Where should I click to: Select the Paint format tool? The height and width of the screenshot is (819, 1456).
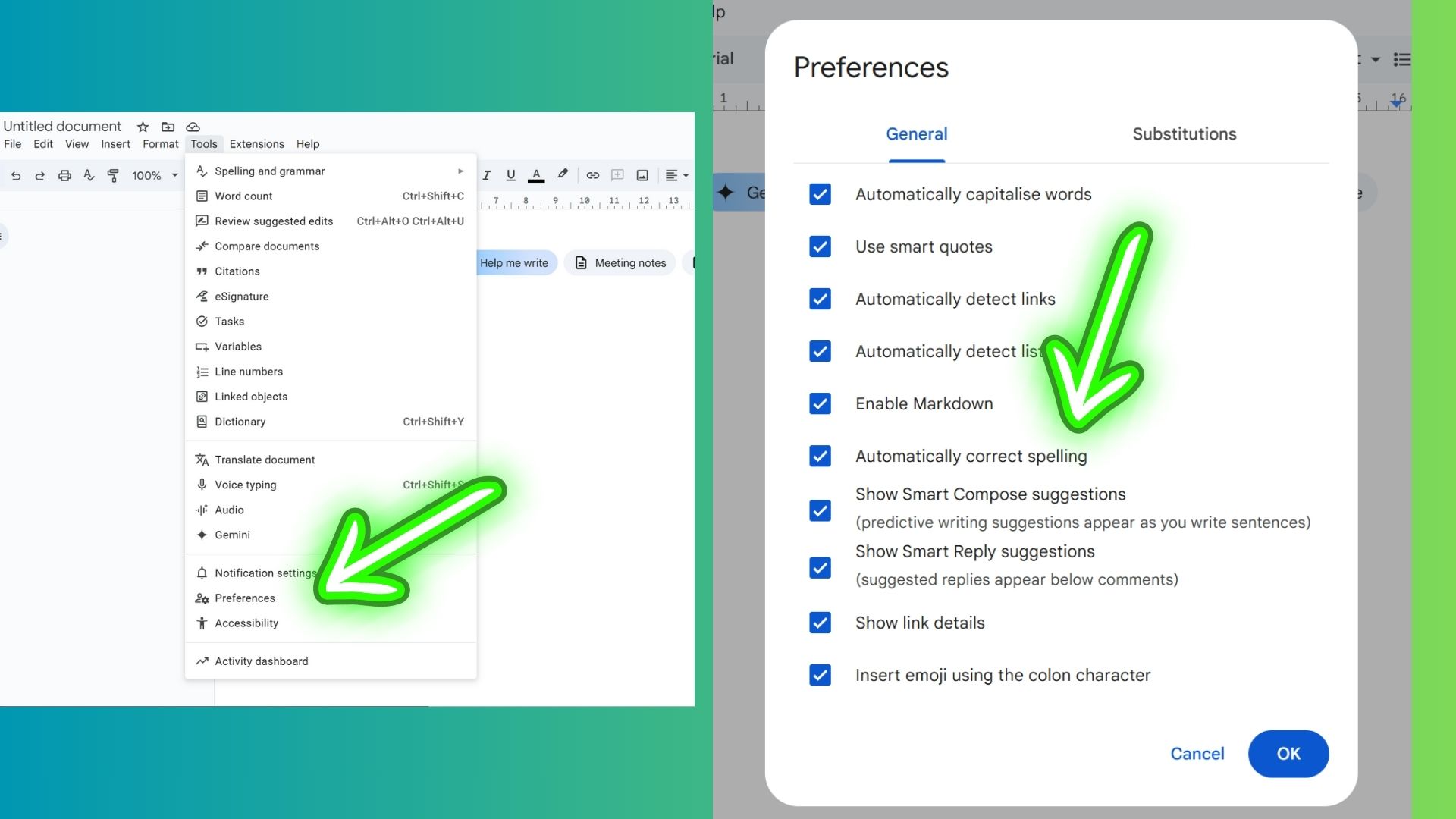pos(113,175)
